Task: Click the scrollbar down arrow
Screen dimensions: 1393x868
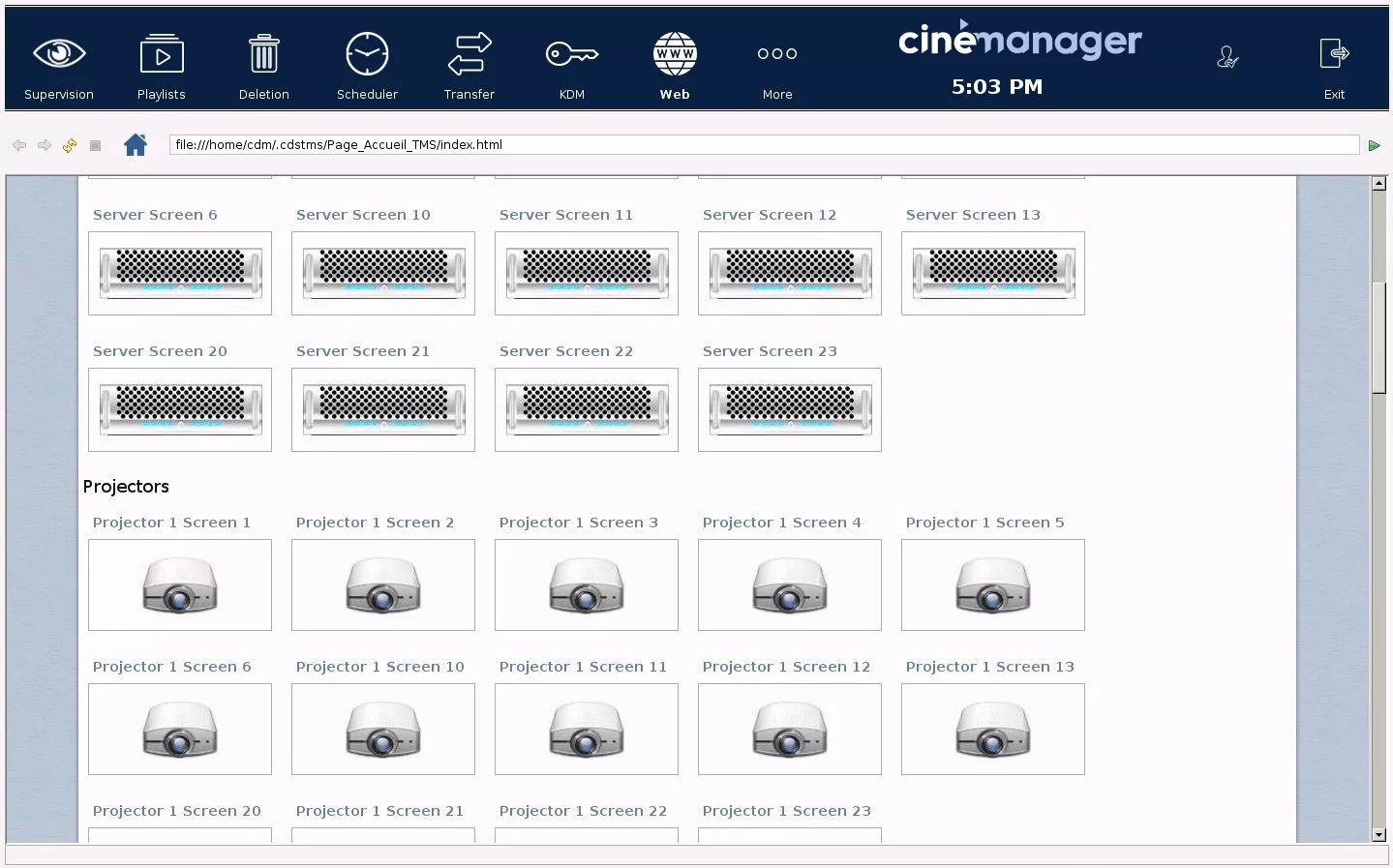Action: pos(1378,834)
